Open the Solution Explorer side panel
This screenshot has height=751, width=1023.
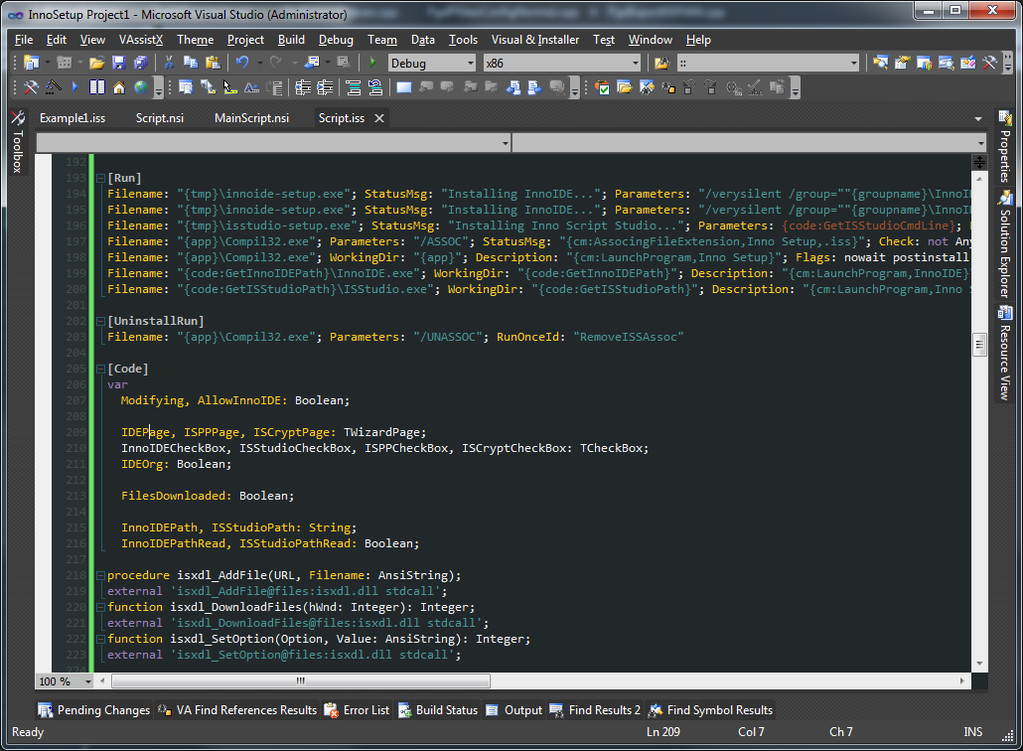coord(1005,244)
